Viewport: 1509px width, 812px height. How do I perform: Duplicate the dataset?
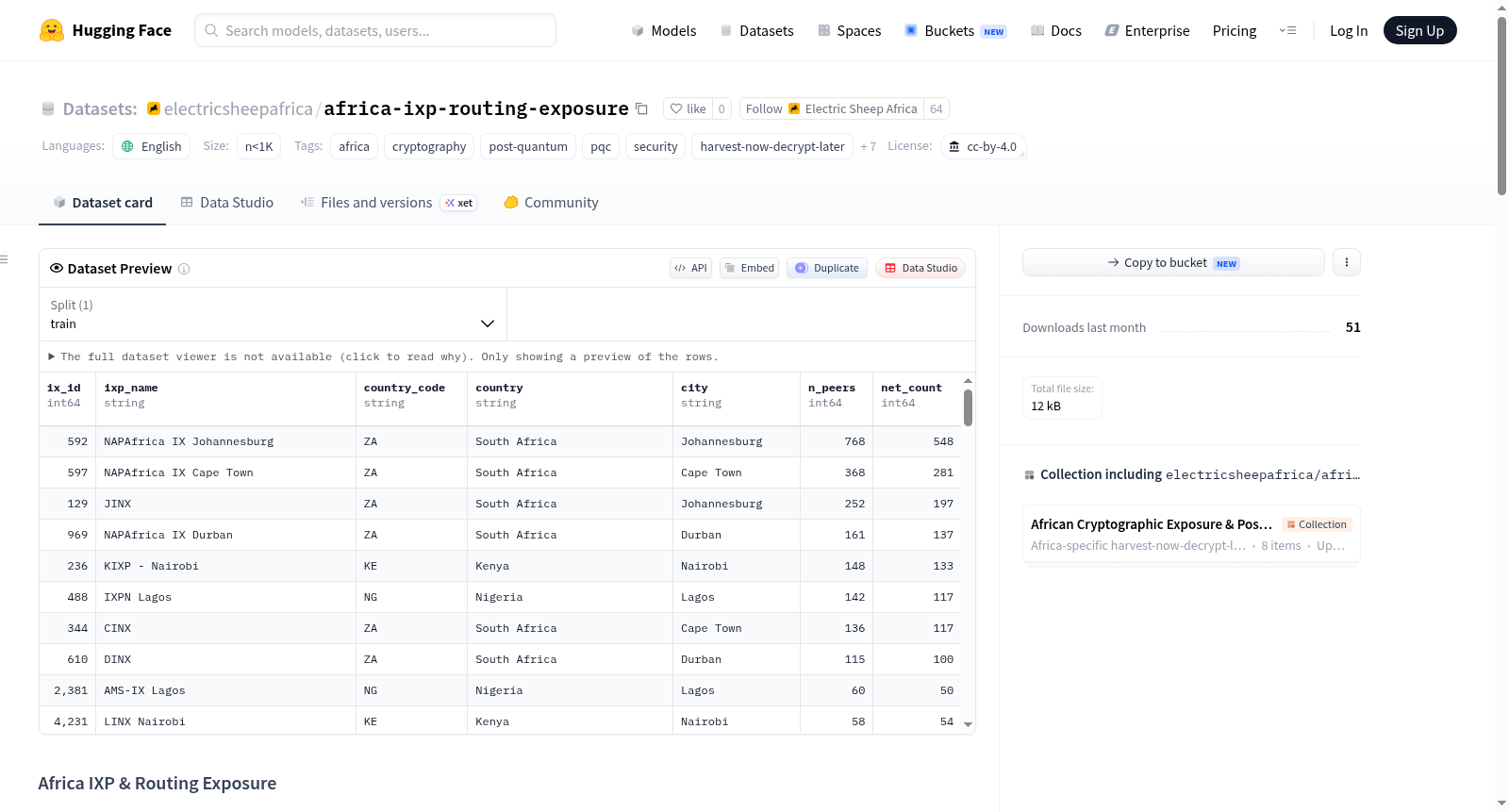[827, 268]
